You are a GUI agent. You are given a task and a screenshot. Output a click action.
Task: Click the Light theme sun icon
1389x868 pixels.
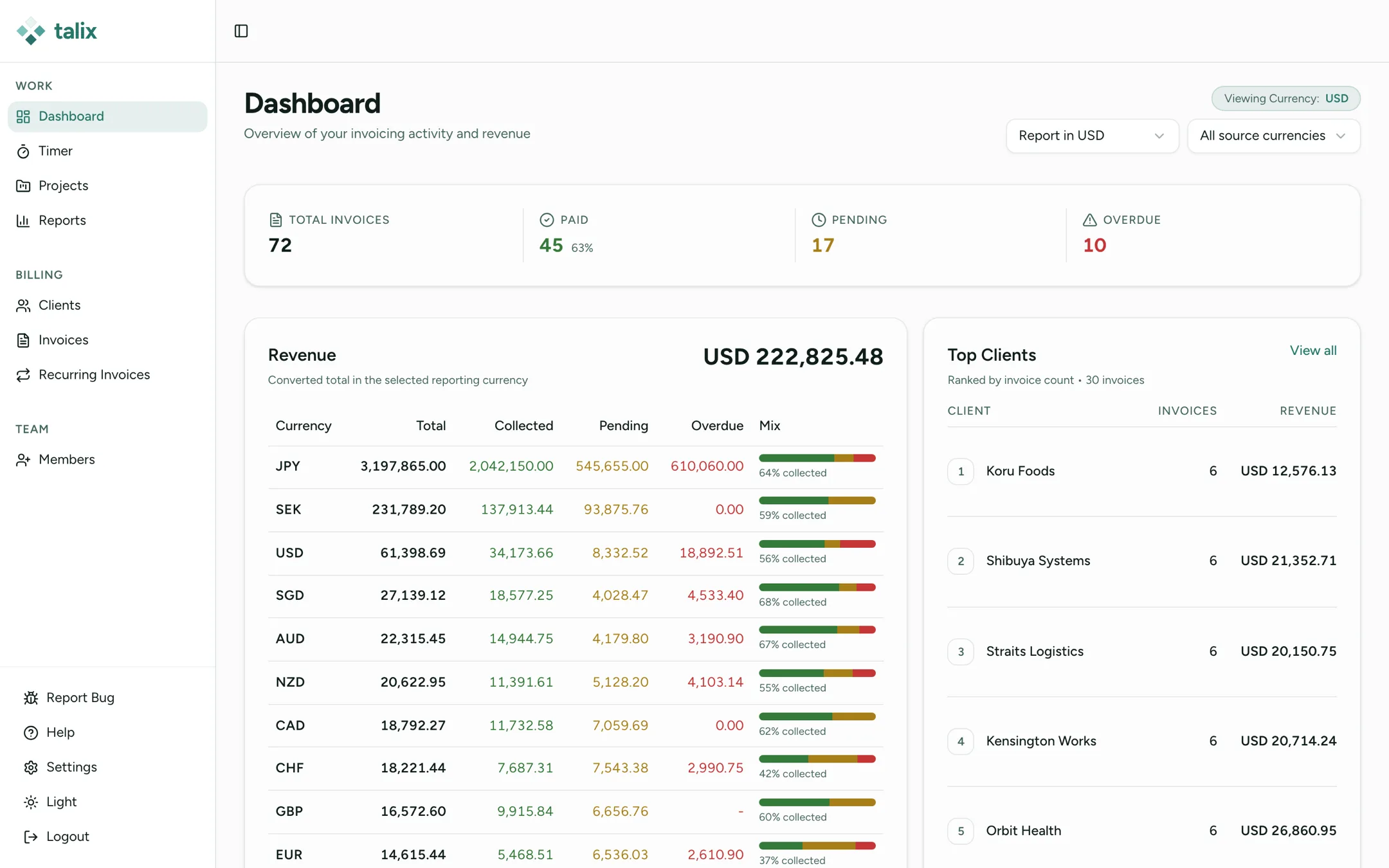point(31,802)
